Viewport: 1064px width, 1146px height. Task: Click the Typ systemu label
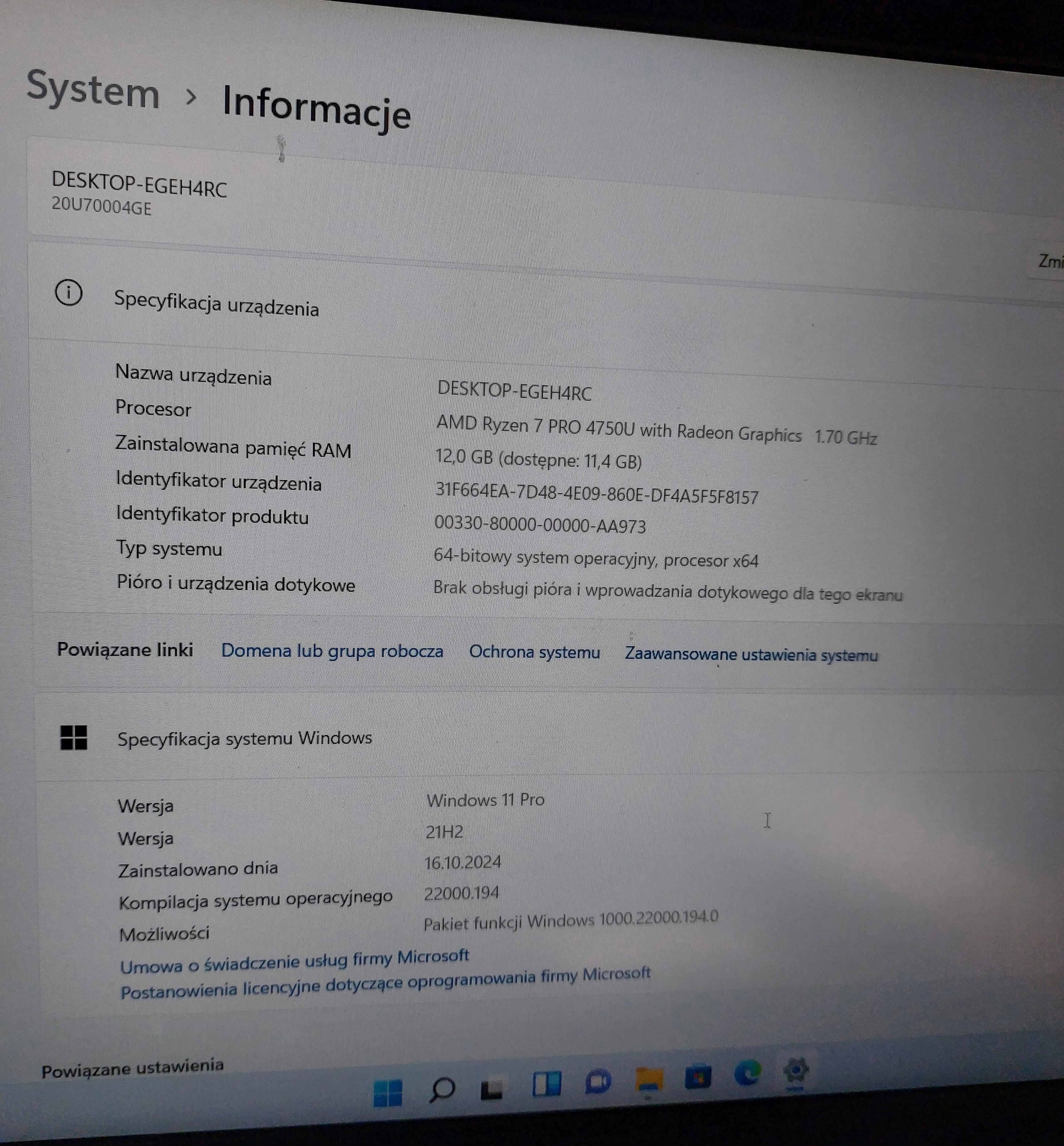(x=169, y=548)
